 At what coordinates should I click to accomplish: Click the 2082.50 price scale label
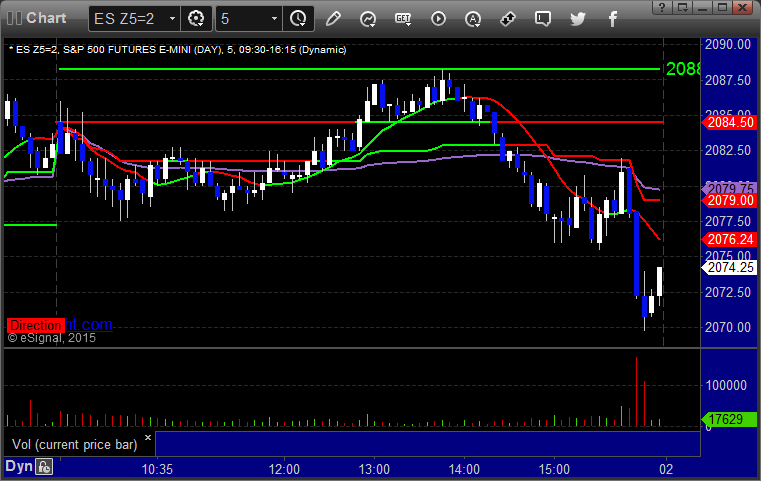(728, 150)
